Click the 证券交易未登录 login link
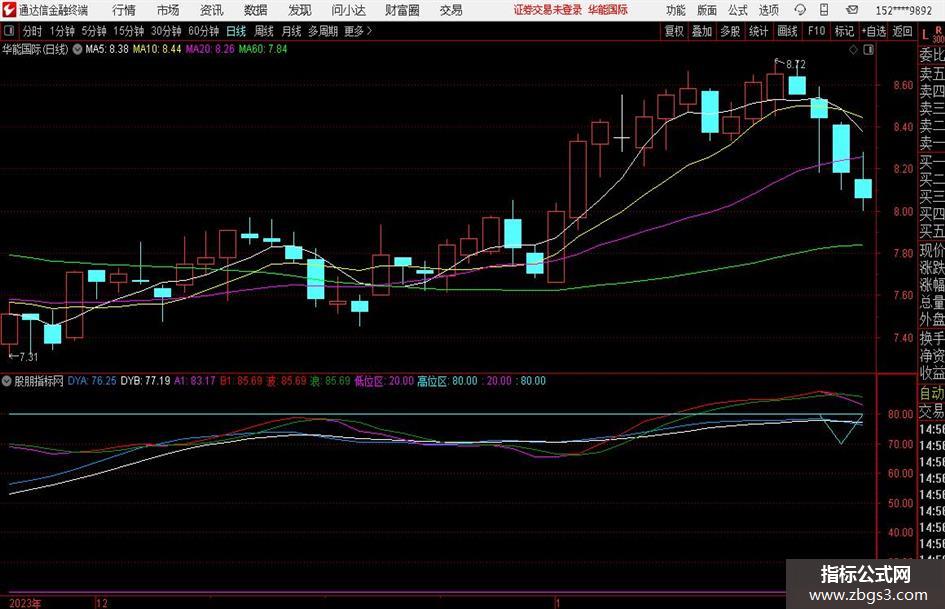 (547, 10)
